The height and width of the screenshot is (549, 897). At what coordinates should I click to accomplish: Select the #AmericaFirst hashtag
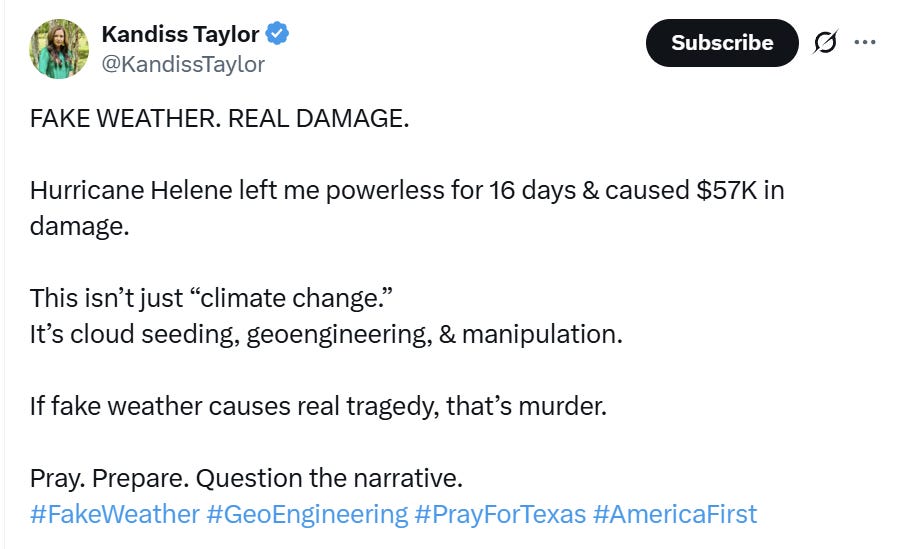pos(675,514)
